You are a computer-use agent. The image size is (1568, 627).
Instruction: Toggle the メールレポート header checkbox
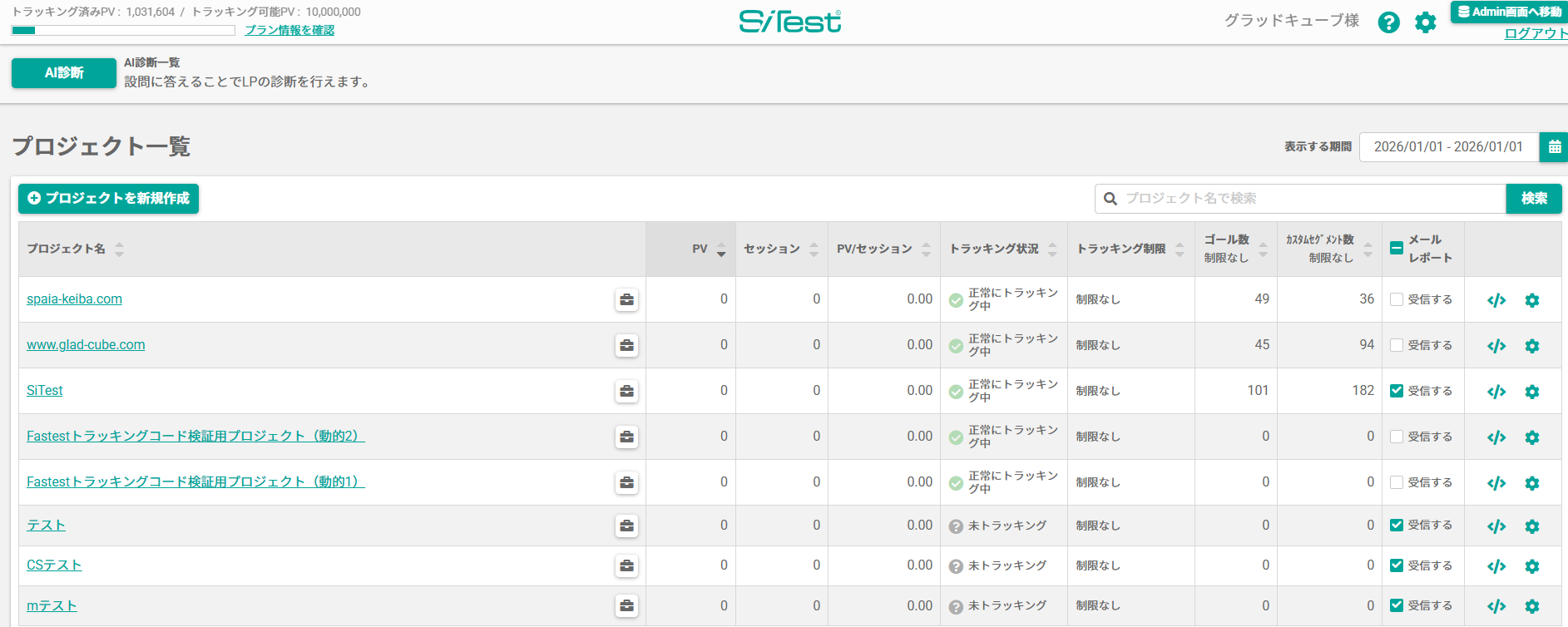(1397, 248)
